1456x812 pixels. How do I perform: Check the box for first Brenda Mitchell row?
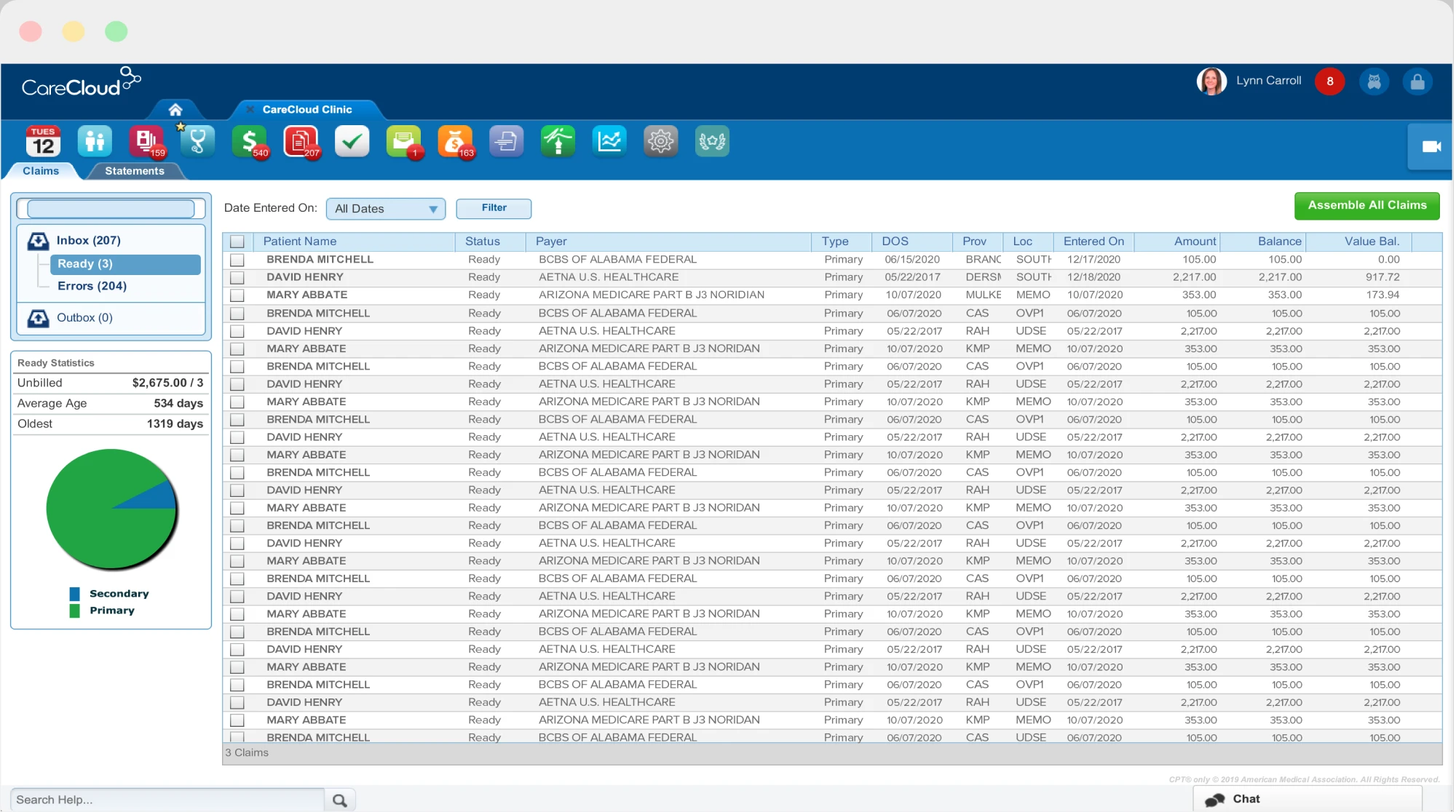click(x=237, y=260)
